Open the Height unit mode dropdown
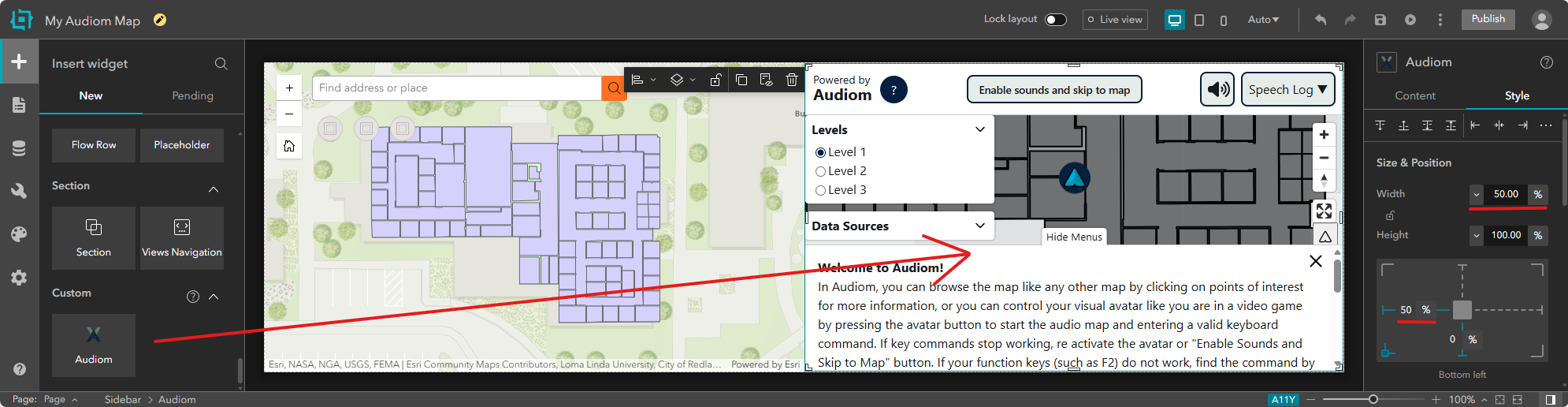 [x=1477, y=235]
